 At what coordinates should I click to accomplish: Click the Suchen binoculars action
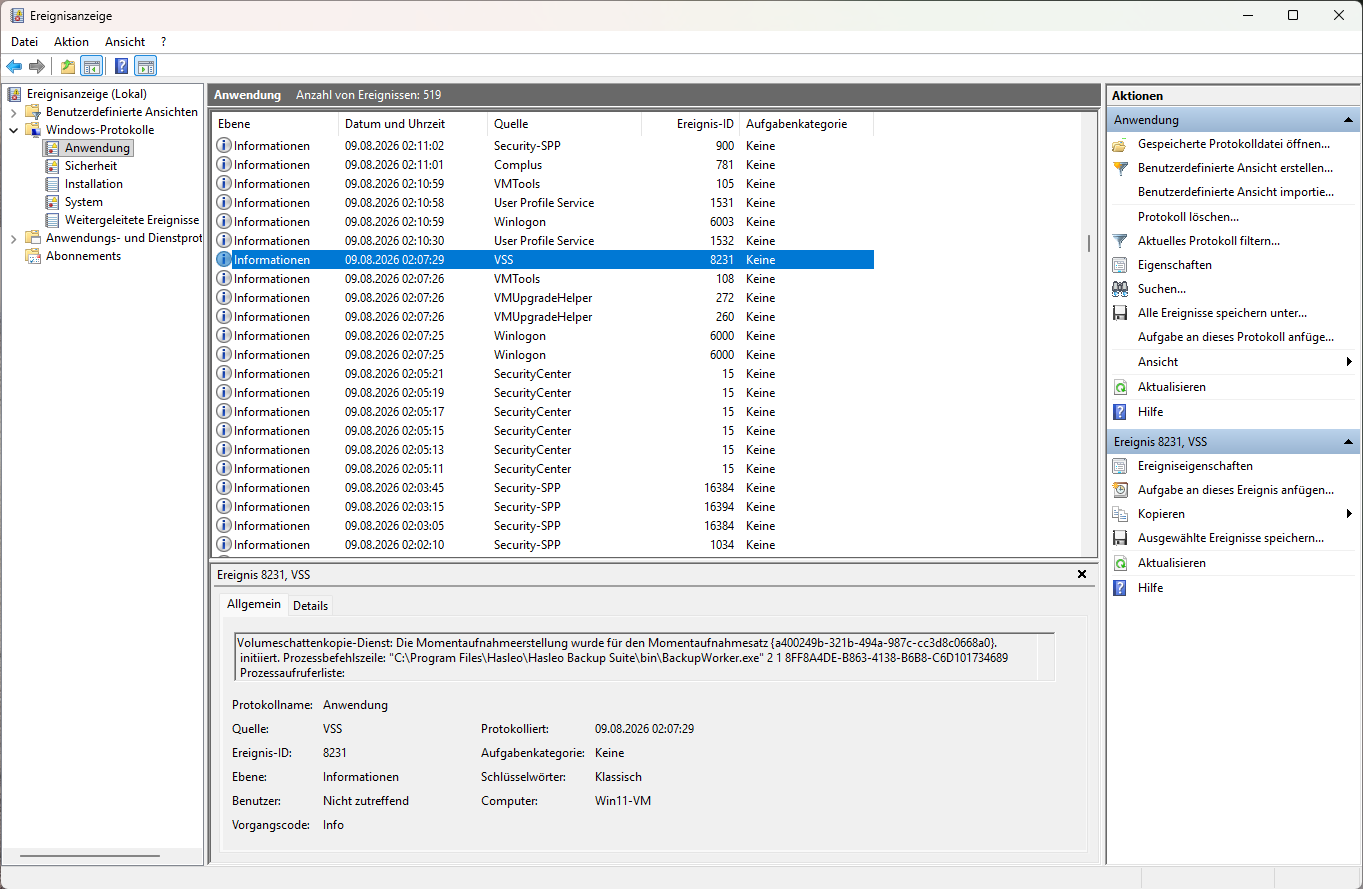(x=1162, y=289)
